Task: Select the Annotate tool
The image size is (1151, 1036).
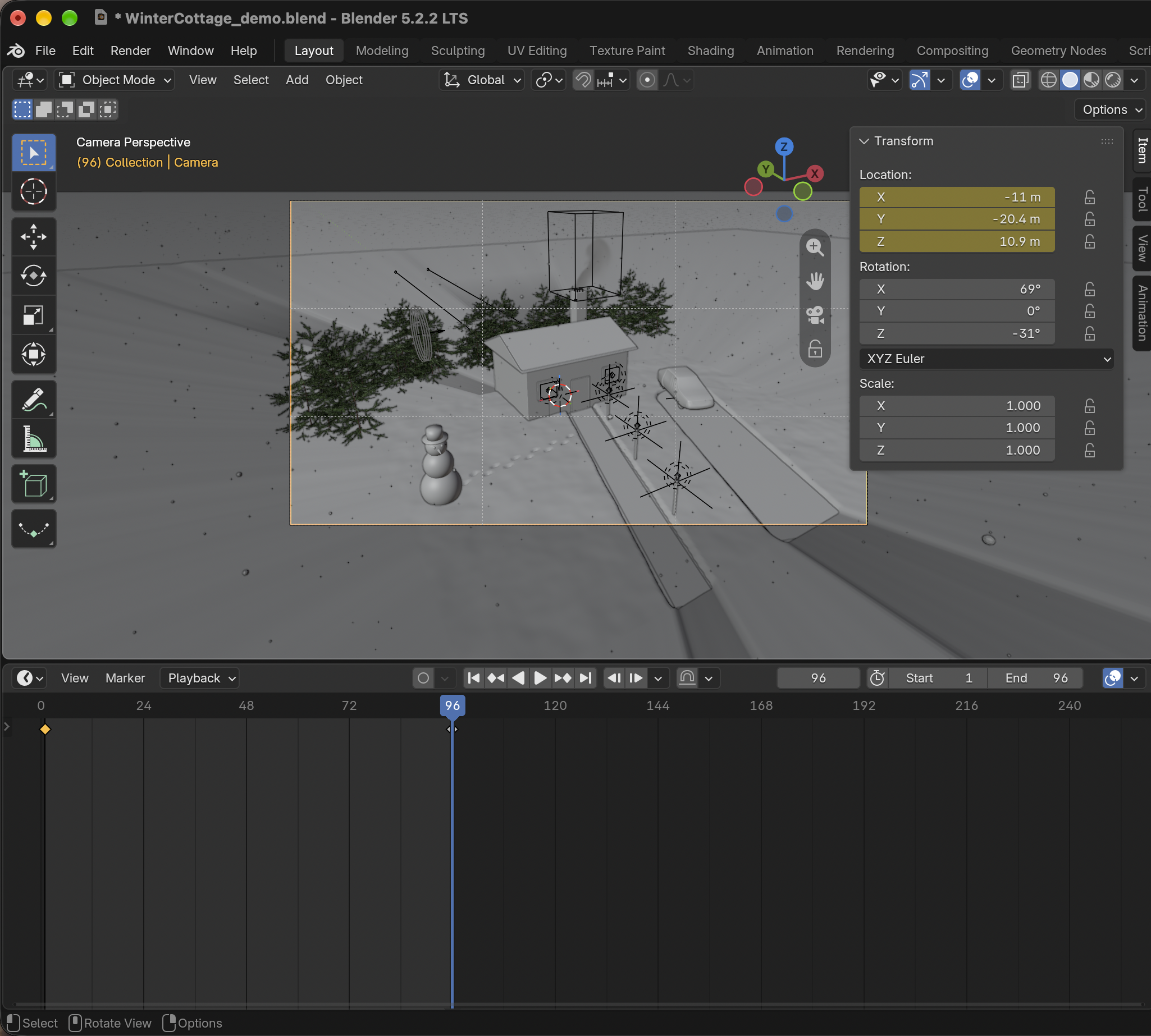Action: click(34, 400)
